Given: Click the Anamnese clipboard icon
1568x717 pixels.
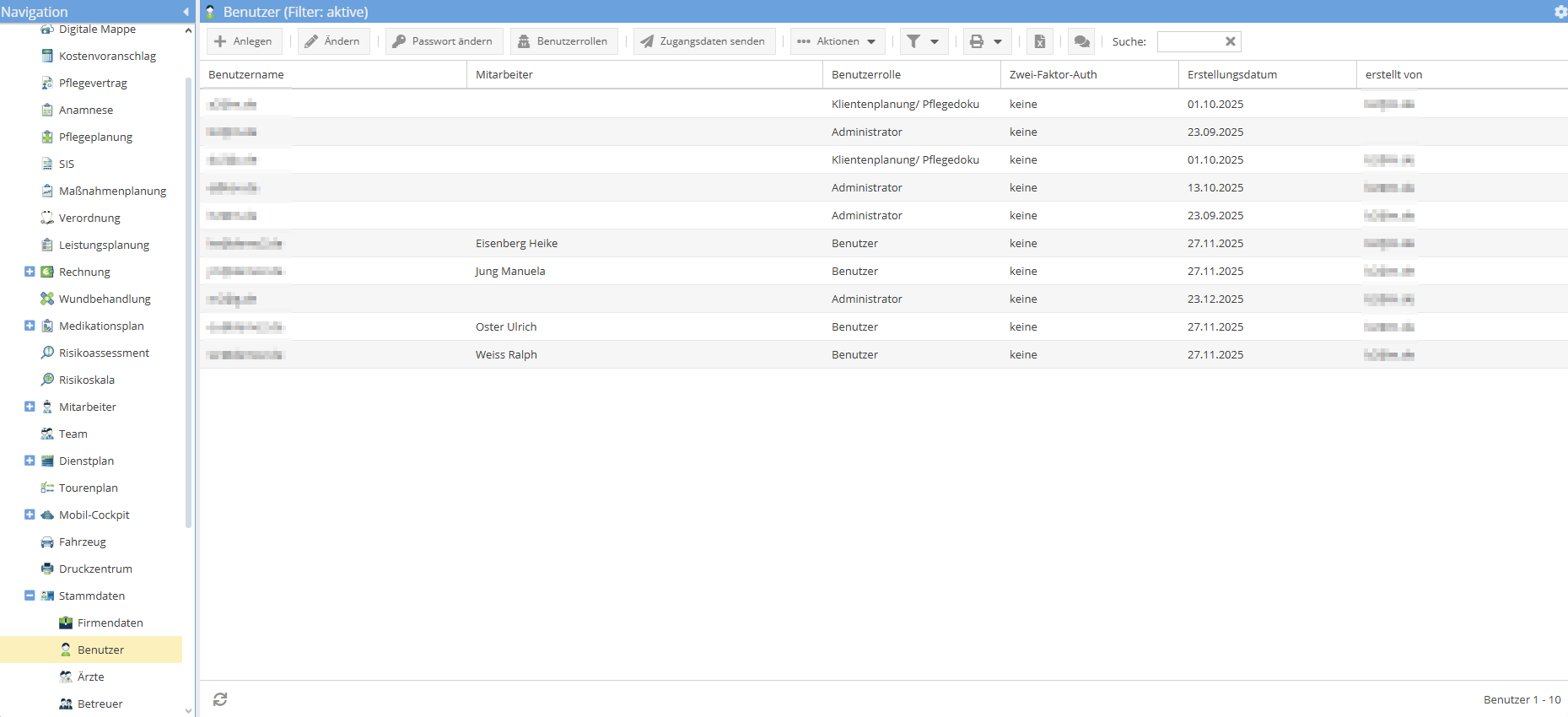Looking at the screenshot, I should 47,110.
